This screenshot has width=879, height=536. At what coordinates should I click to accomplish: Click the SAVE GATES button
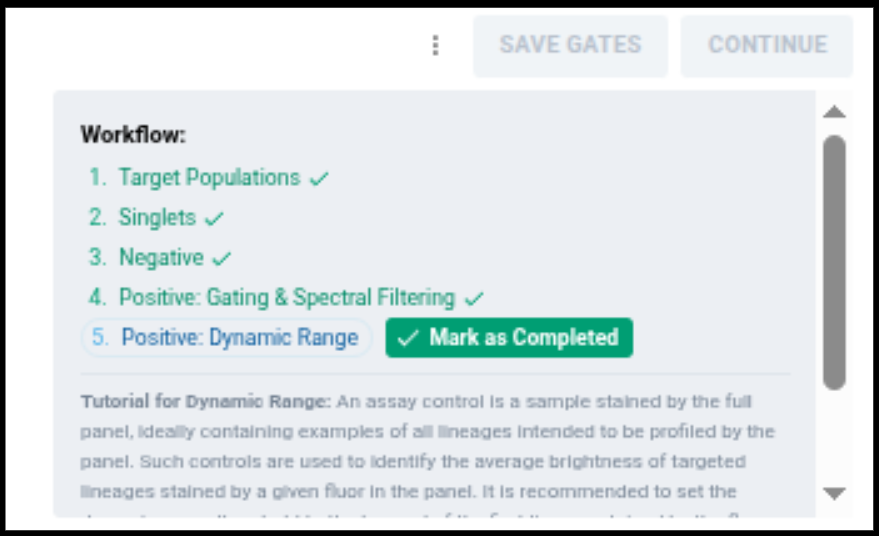[570, 46]
